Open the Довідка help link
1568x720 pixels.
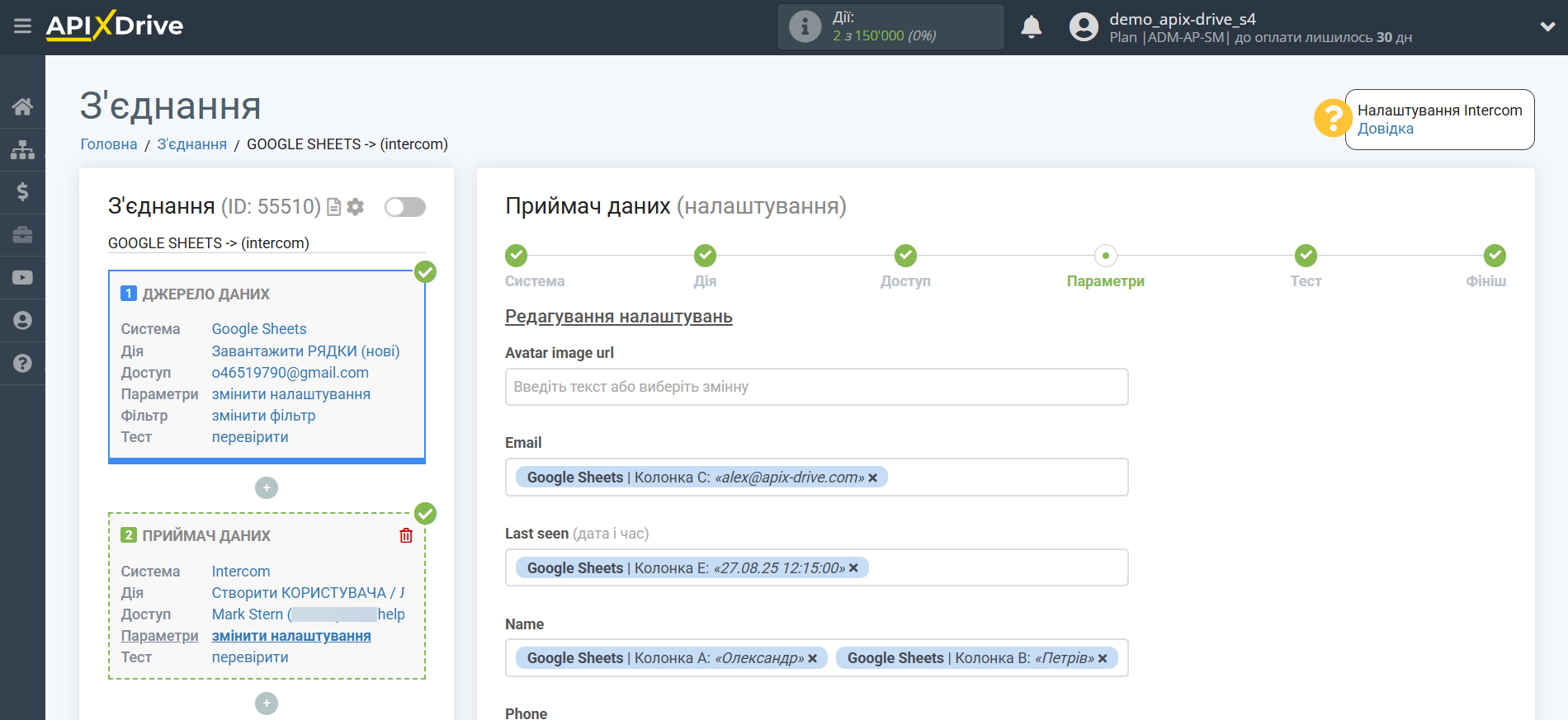[x=1385, y=129]
